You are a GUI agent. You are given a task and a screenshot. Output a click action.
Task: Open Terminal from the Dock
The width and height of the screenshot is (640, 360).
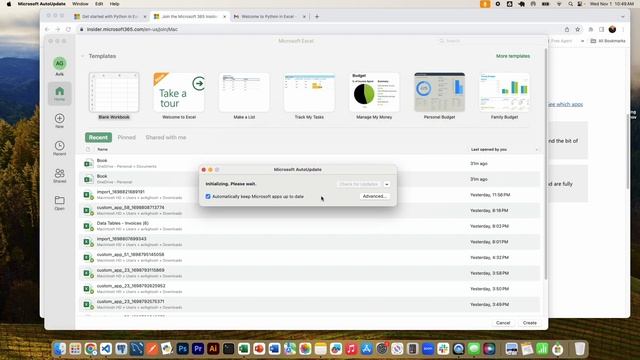[x=229, y=349]
